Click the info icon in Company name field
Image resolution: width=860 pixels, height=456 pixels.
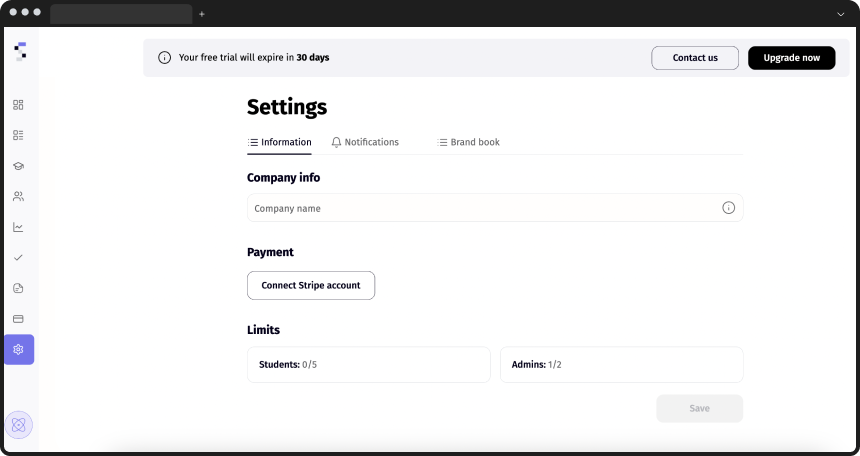coord(728,208)
